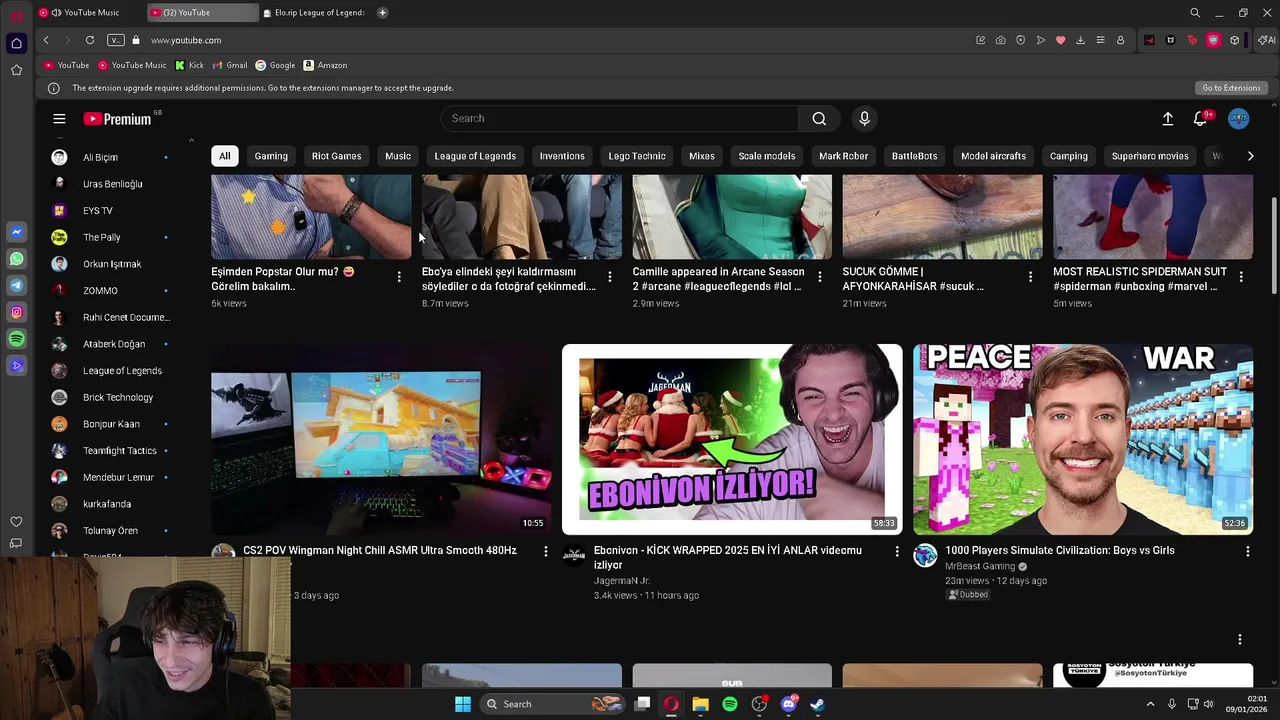This screenshot has height=720, width=1280.
Task: Open the bookmarks star in the Opera sidebar
Action: click(16, 70)
